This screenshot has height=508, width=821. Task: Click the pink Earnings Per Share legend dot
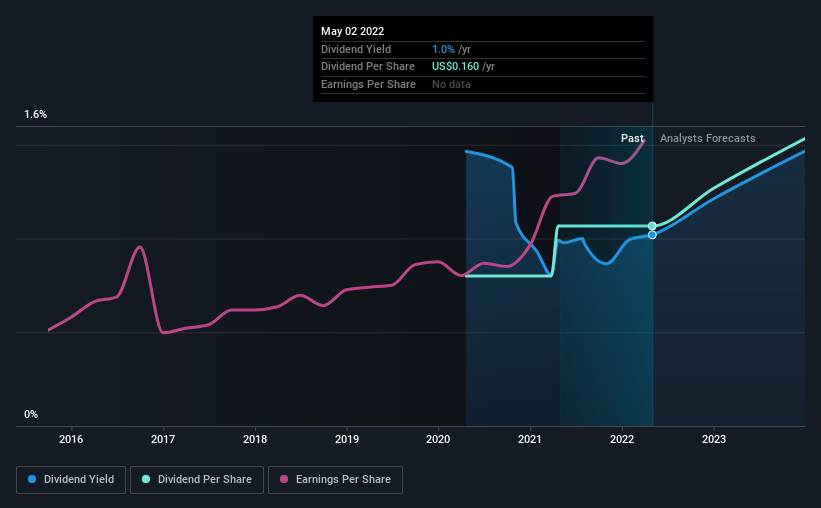coord(284,479)
